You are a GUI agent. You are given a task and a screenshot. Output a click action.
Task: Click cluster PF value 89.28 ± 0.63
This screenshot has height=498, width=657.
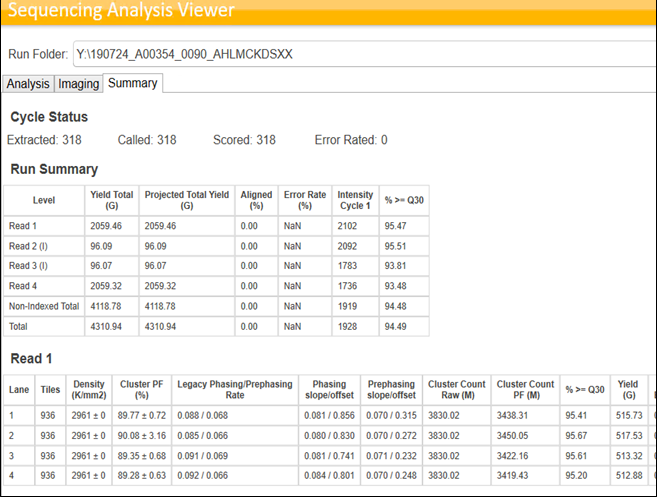(x=142, y=475)
